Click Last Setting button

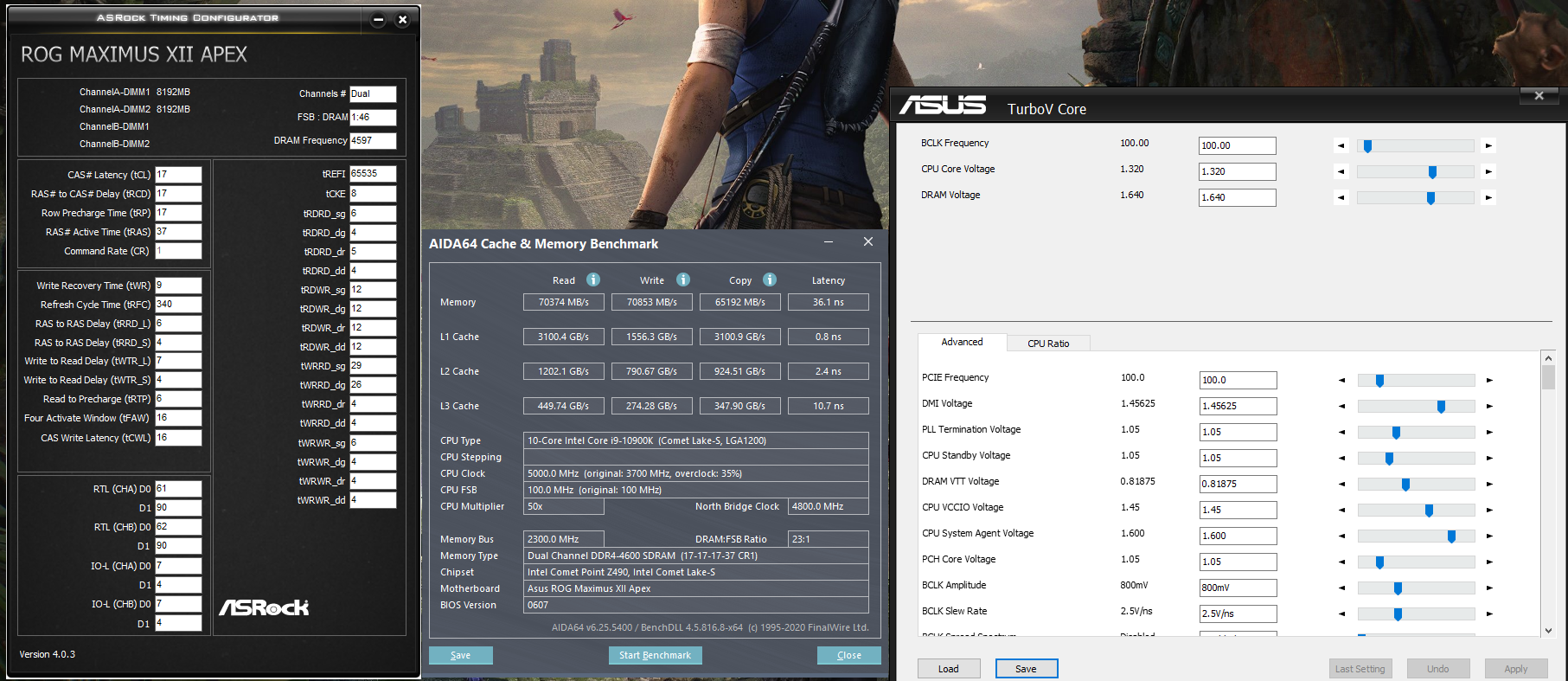point(1360,669)
